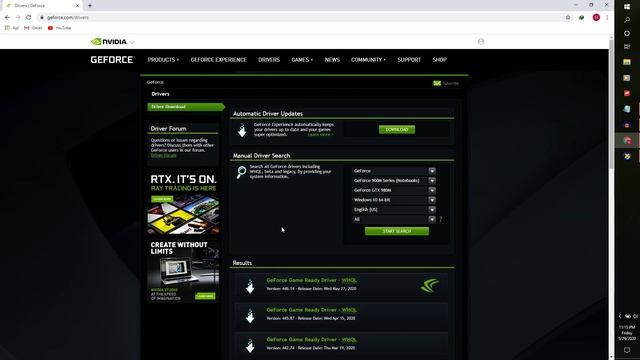Click Learn More button on NVIDIA Studio banner

[205, 296]
